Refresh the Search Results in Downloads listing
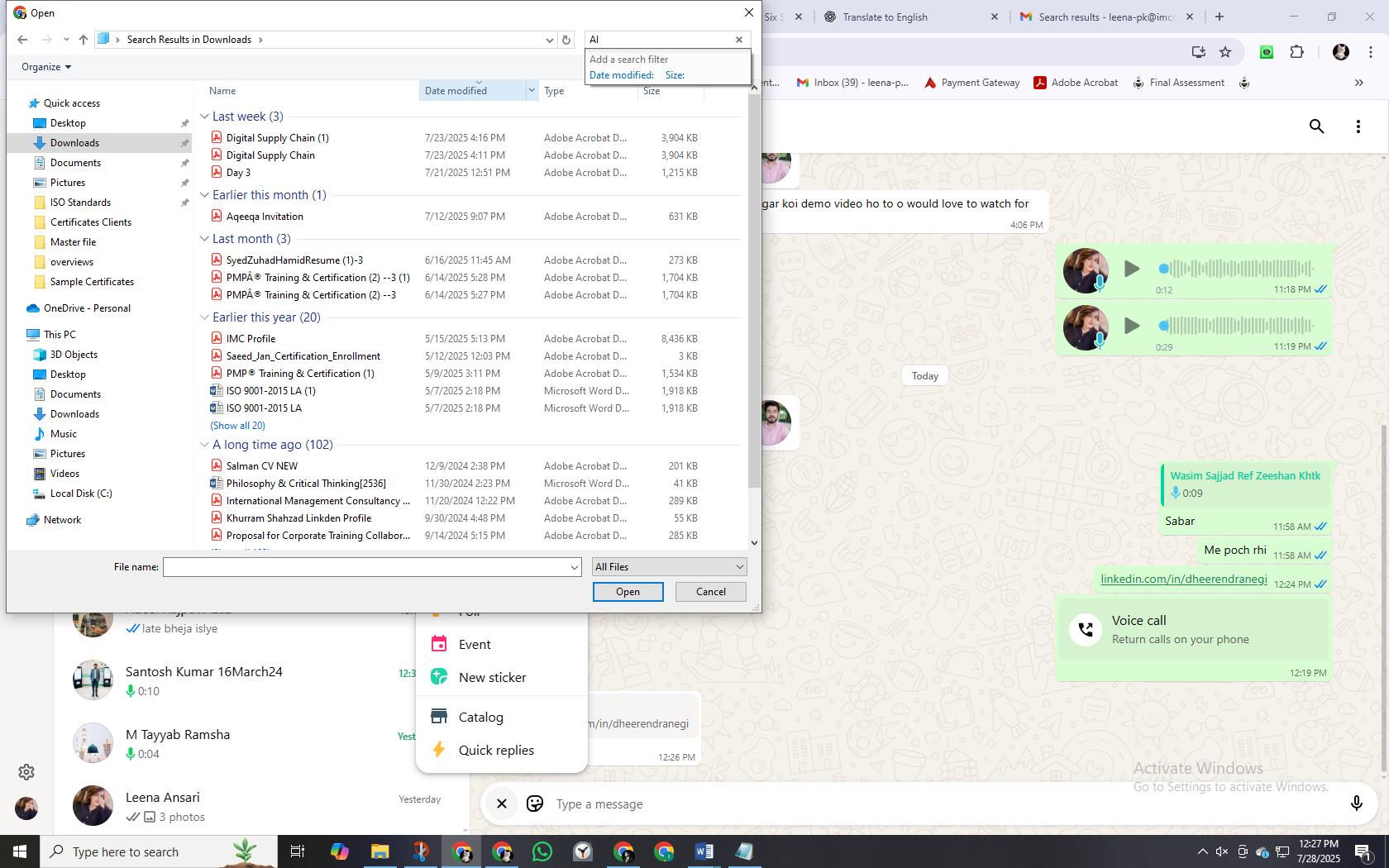Screen dimensions: 1389x868 click(x=566, y=40)
